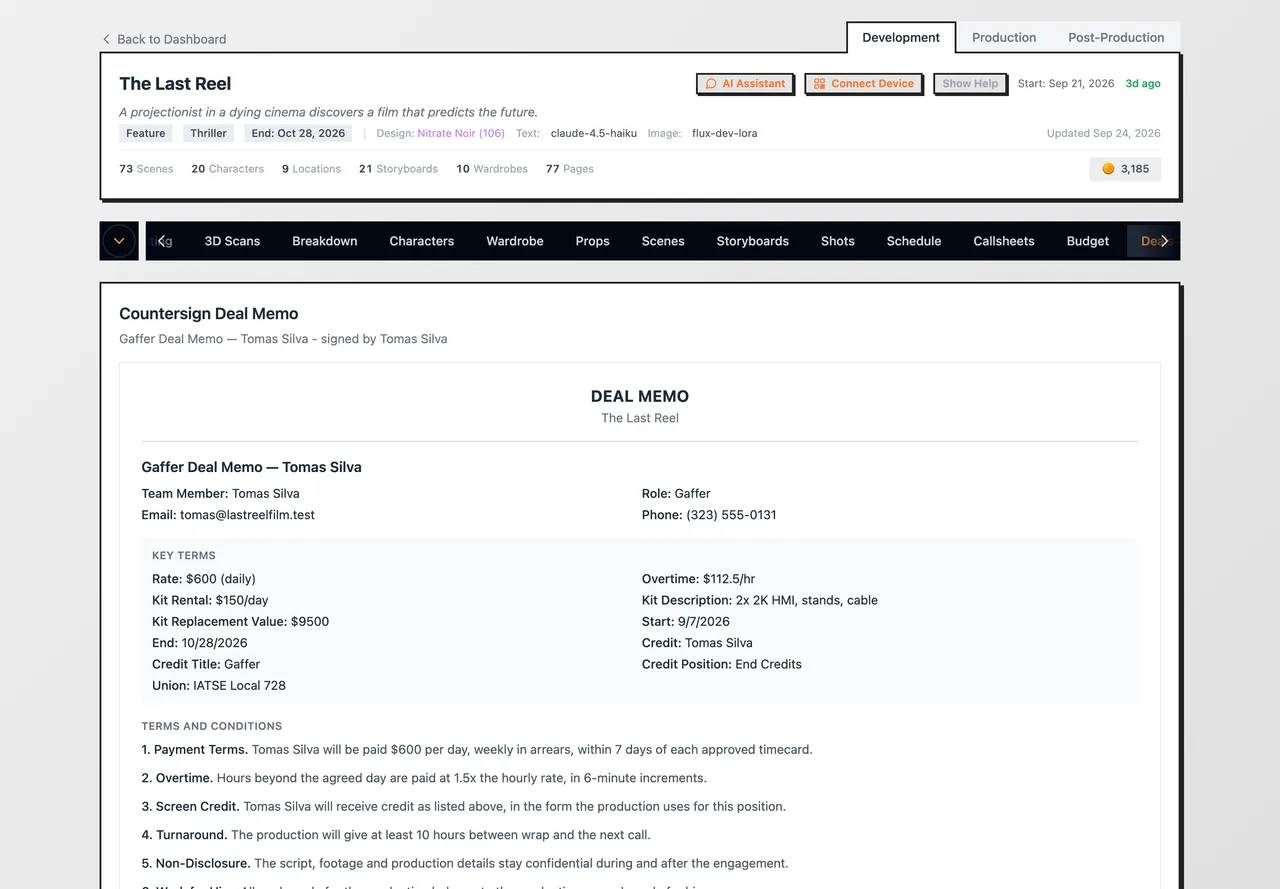The height and width of the screenshot is (889, 1280).
Task: Switch to the Post-Production tab
Action: tap(1116, 37)
